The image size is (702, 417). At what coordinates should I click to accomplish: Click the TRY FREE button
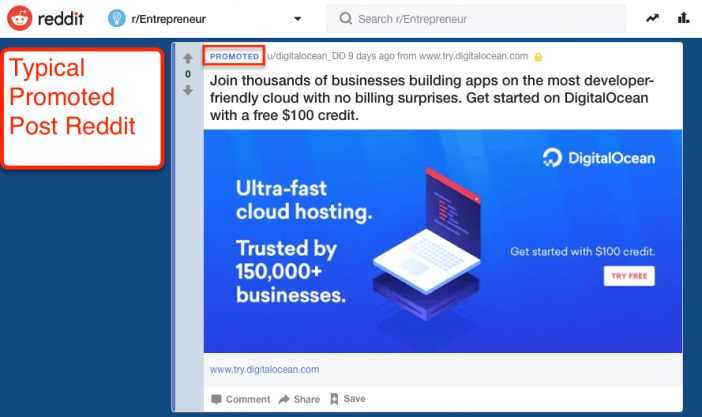(x=629, y=276)
